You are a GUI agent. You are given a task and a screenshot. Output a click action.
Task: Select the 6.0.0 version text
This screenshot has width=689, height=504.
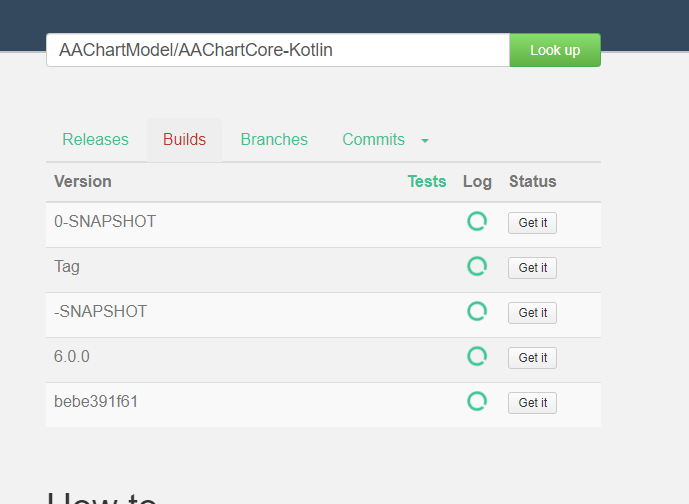pos(72,356)
